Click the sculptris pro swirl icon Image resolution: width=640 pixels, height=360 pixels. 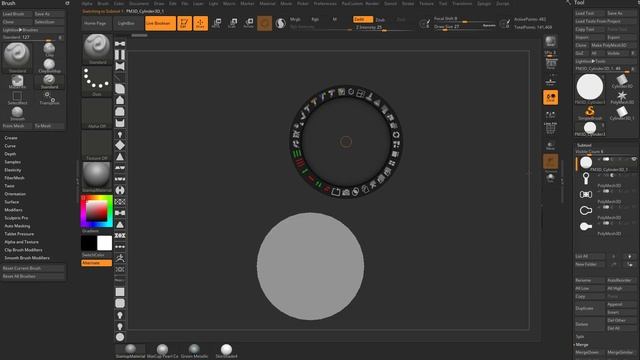(280, 23)
